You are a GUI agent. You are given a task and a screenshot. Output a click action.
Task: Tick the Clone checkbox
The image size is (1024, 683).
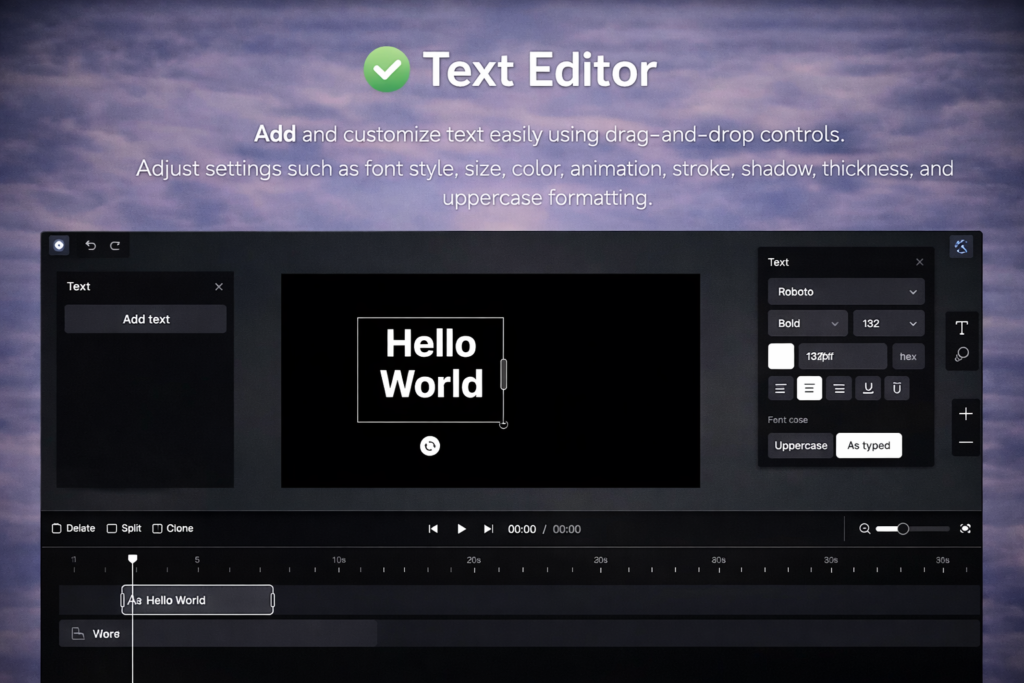coord(158,529)
